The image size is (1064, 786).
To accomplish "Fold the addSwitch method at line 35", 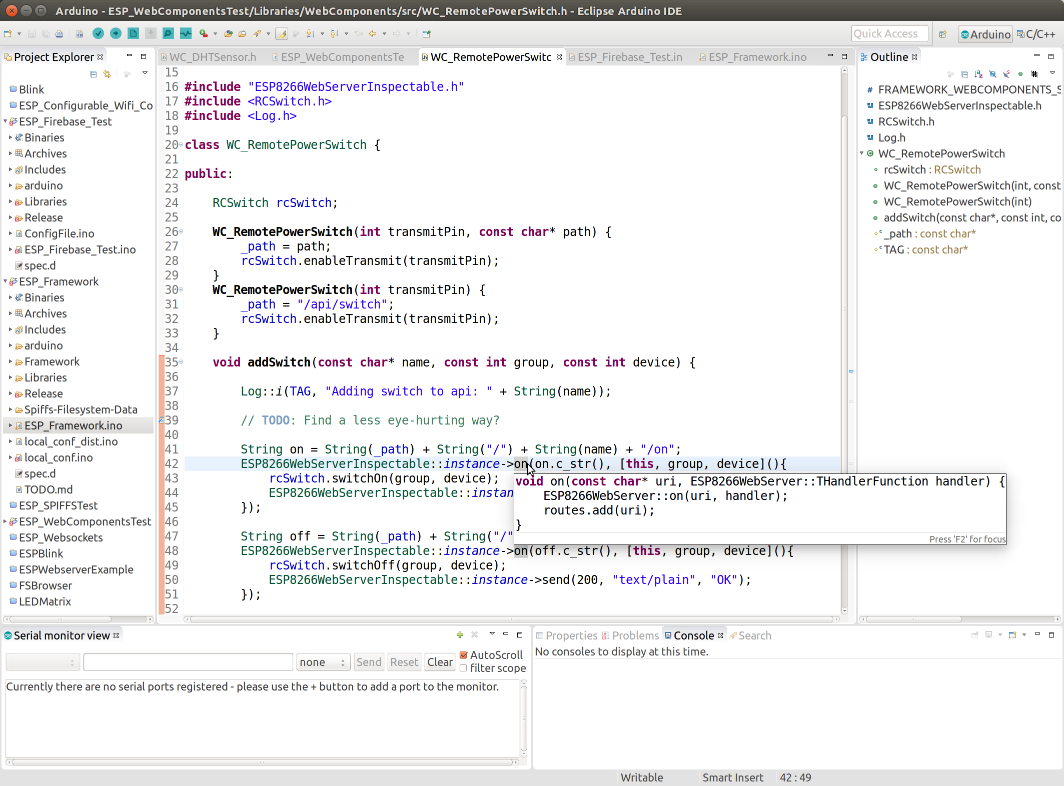I will tap(181, 362).
